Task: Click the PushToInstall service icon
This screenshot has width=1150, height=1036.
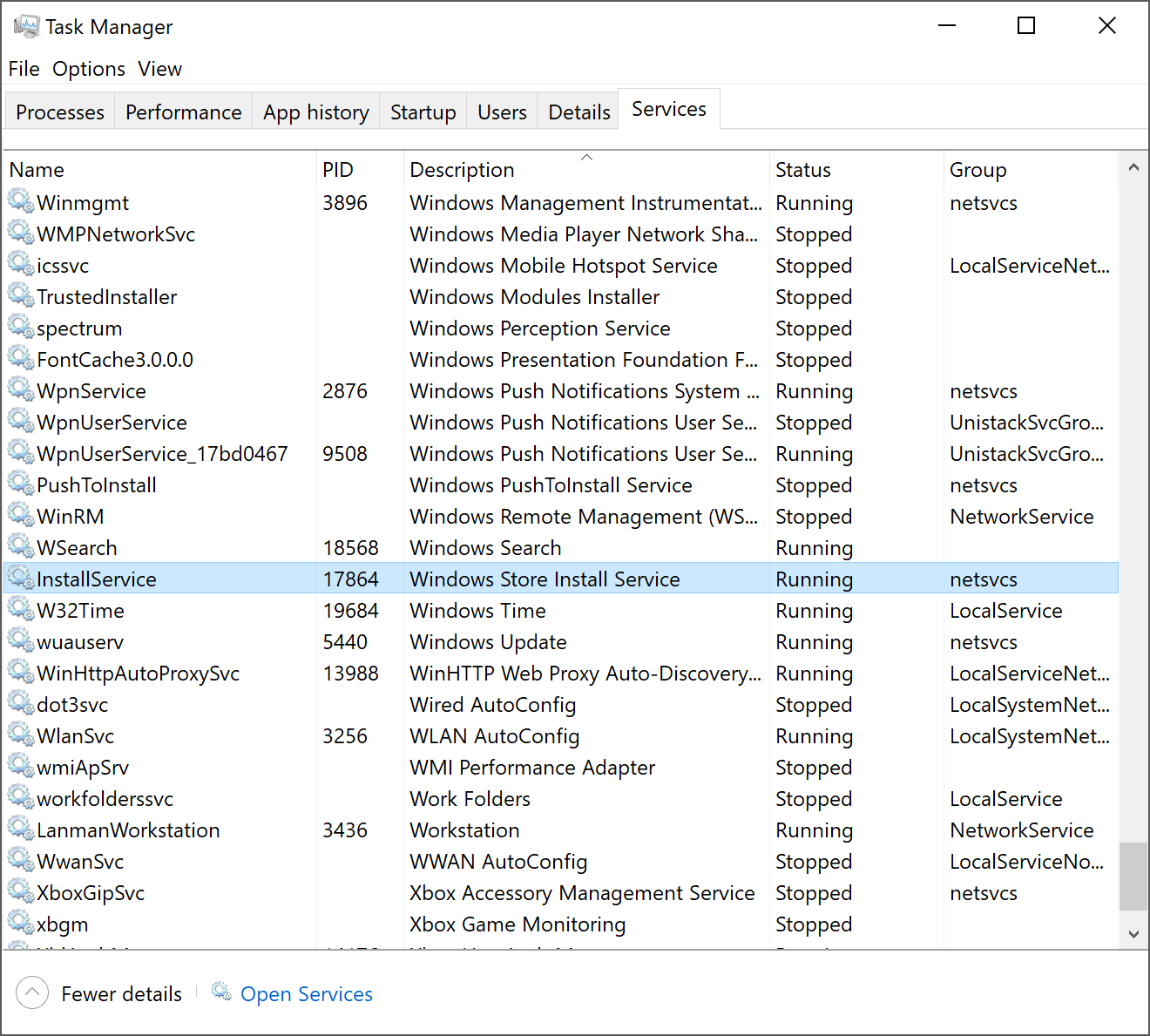Action: [21, 484]
